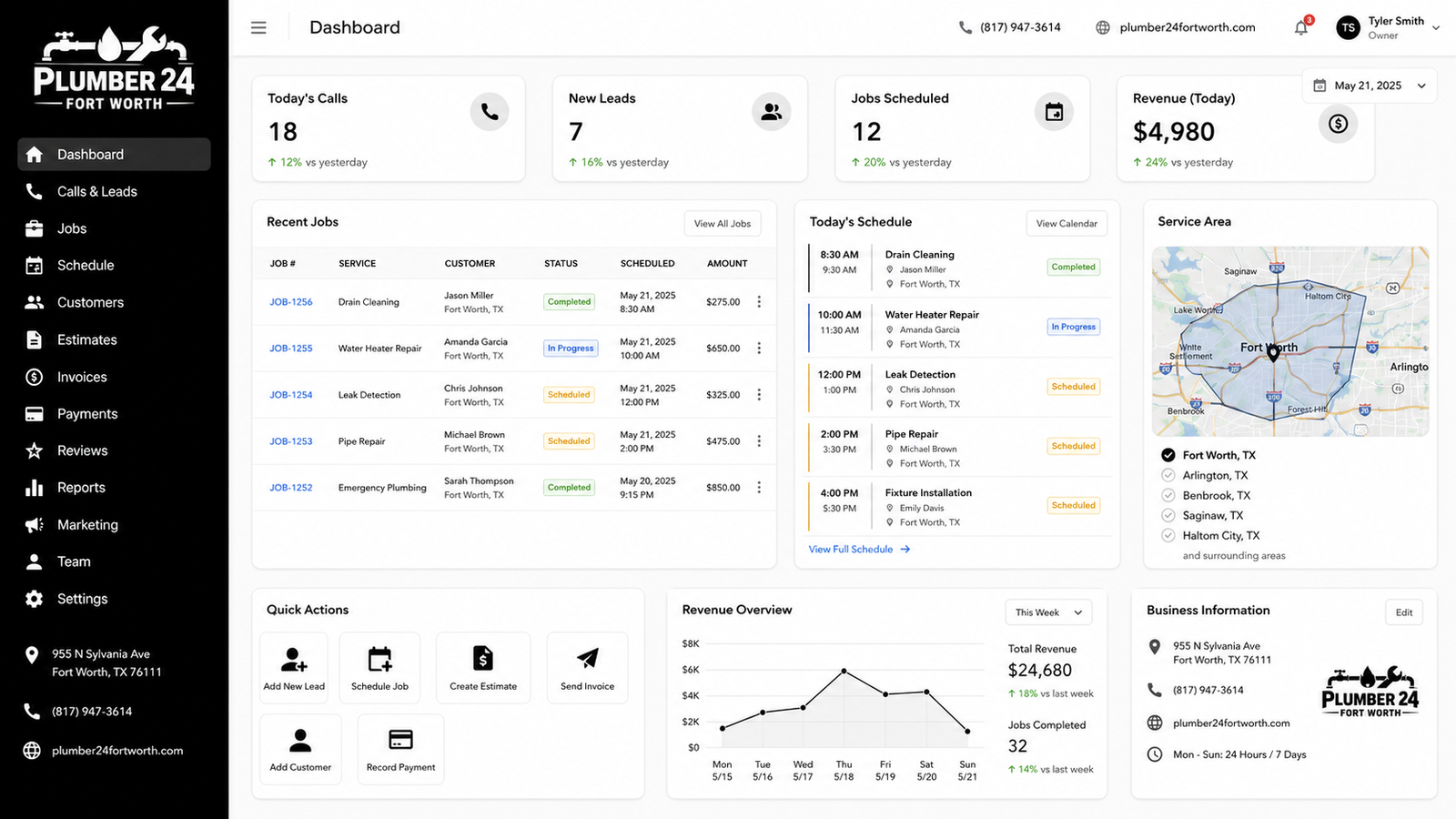Click the globe icon beside header website
Image resolution: width=1456 pixels, height=819 pixels.
(1103, 27)
